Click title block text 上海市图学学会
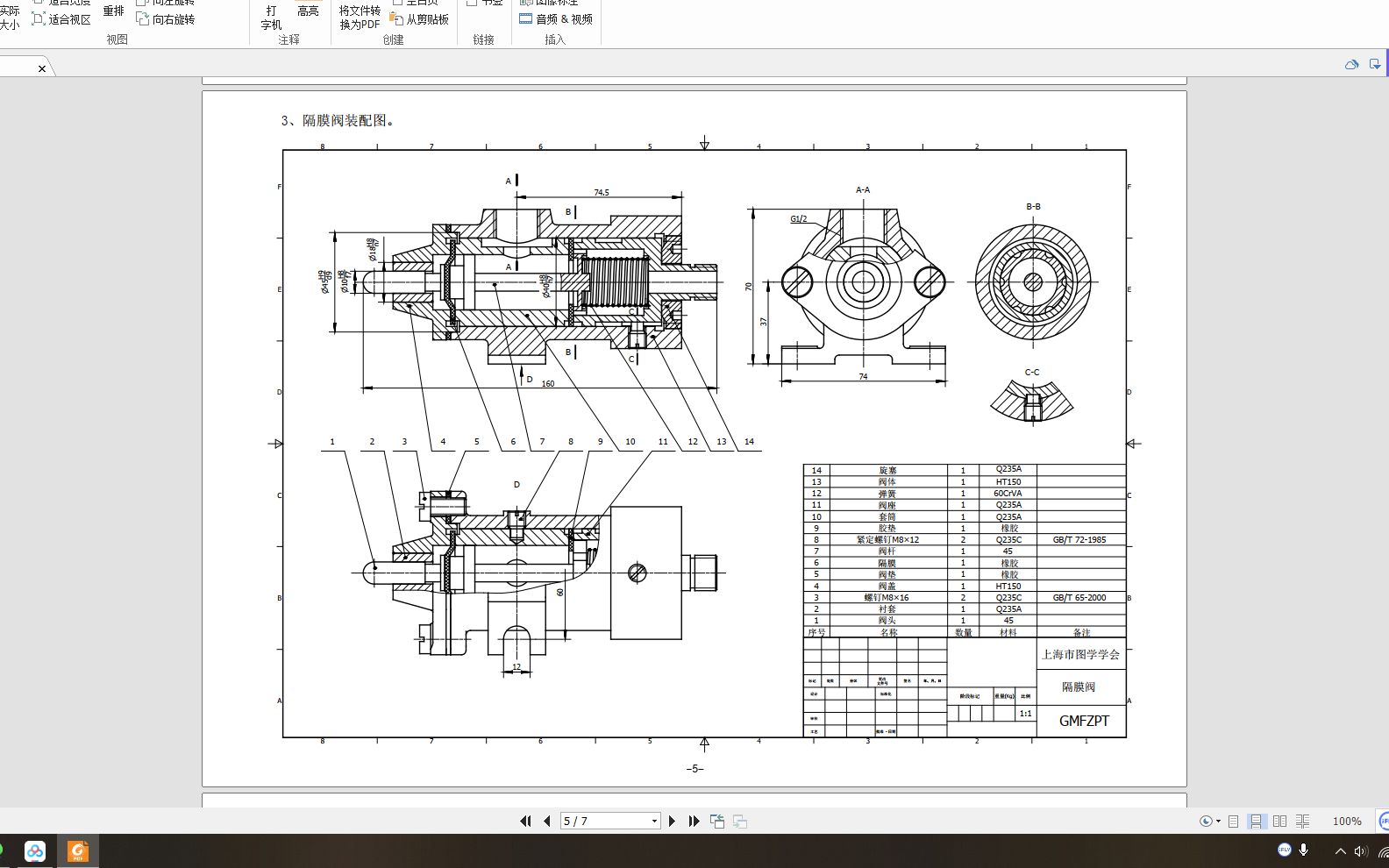This screenshot has width=1389, height=868. tap(1080, 654)
